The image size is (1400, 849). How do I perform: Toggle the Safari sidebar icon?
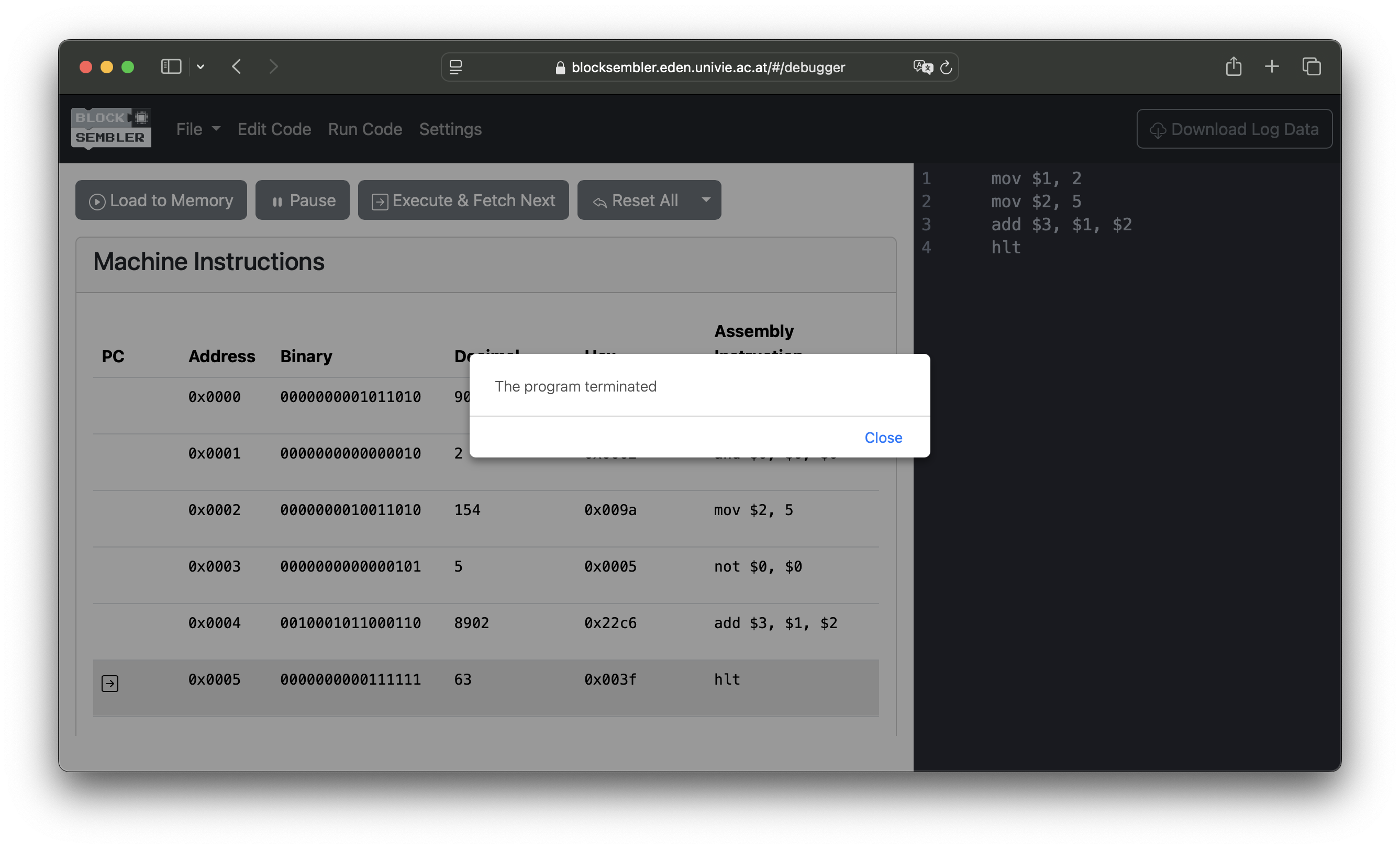click(171, 67)
